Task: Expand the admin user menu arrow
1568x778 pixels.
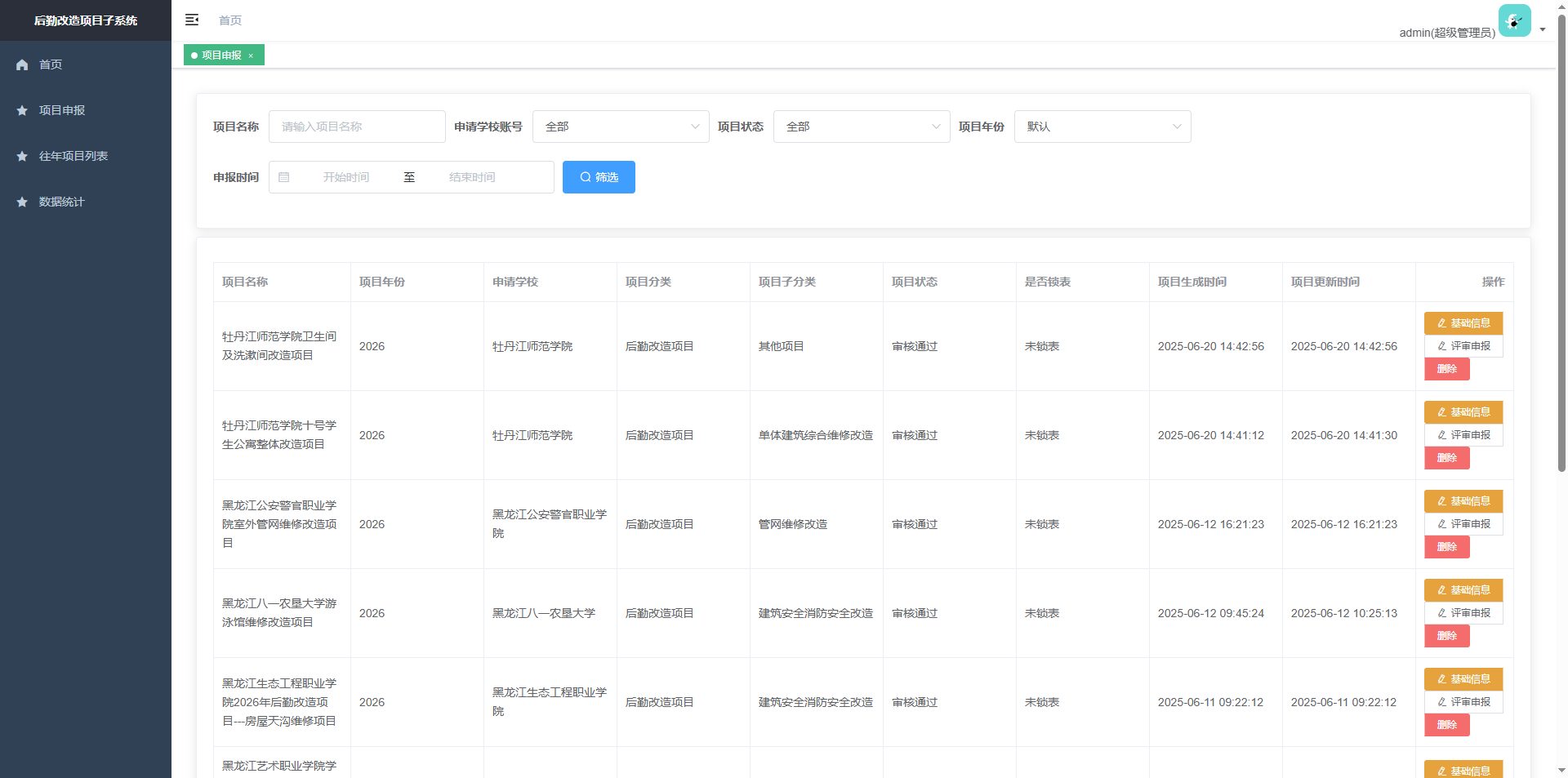Action: point(1543,29)
